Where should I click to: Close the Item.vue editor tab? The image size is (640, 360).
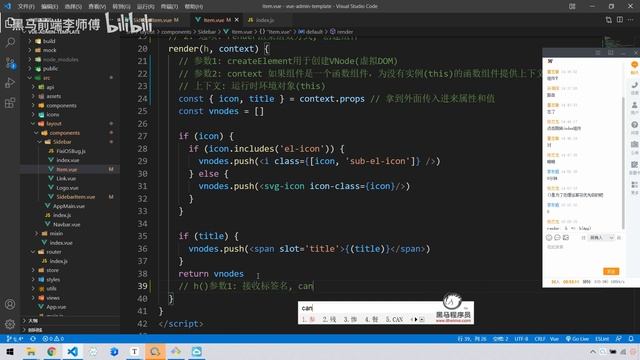[x=237, y=20]
